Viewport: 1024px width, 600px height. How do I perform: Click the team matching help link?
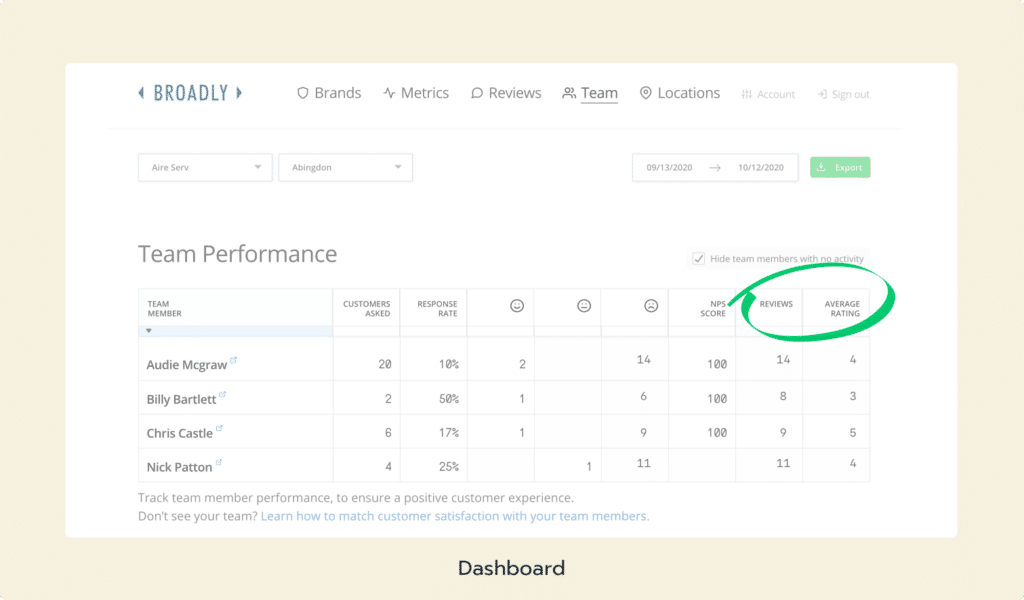point(455,516)
